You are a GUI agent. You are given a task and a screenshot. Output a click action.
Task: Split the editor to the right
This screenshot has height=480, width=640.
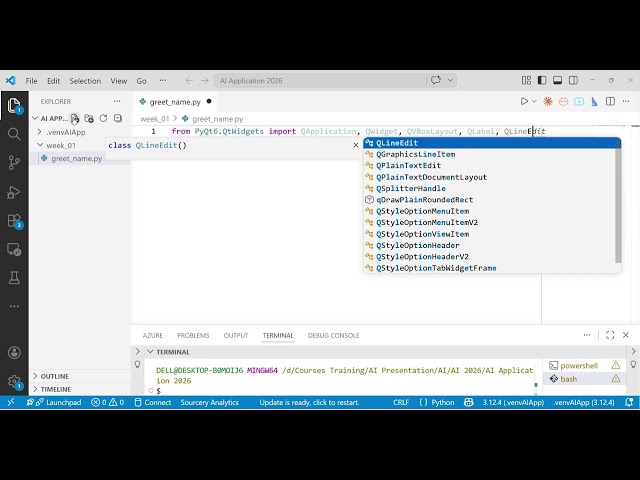point(610,101)
